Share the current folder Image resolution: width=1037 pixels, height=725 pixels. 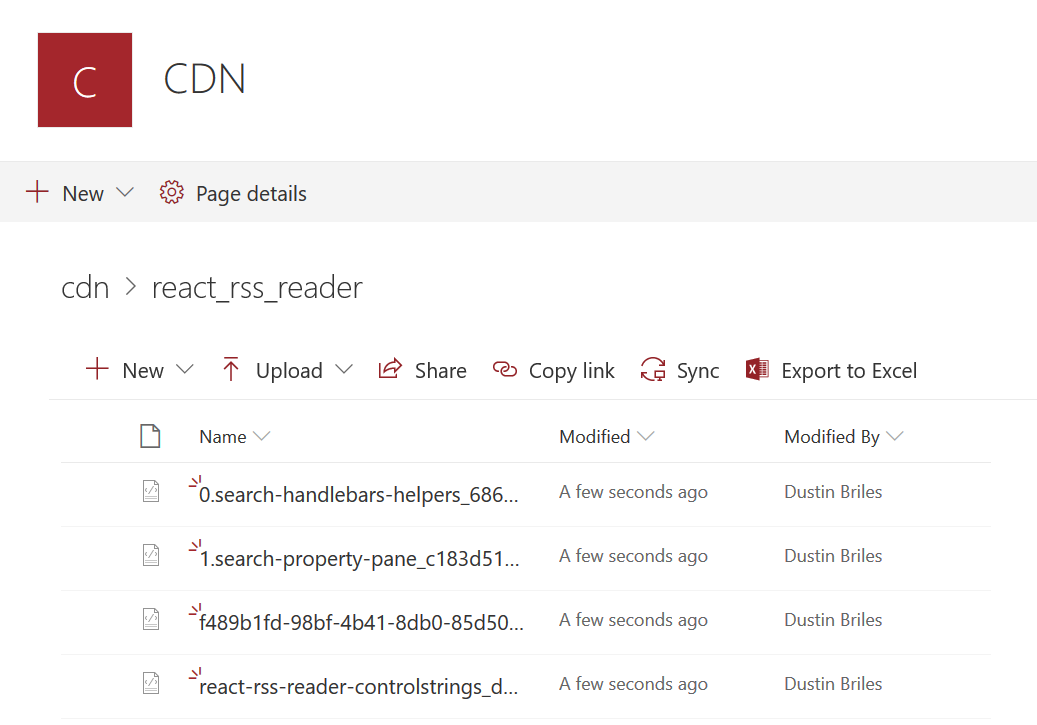[x=440, y=371]
